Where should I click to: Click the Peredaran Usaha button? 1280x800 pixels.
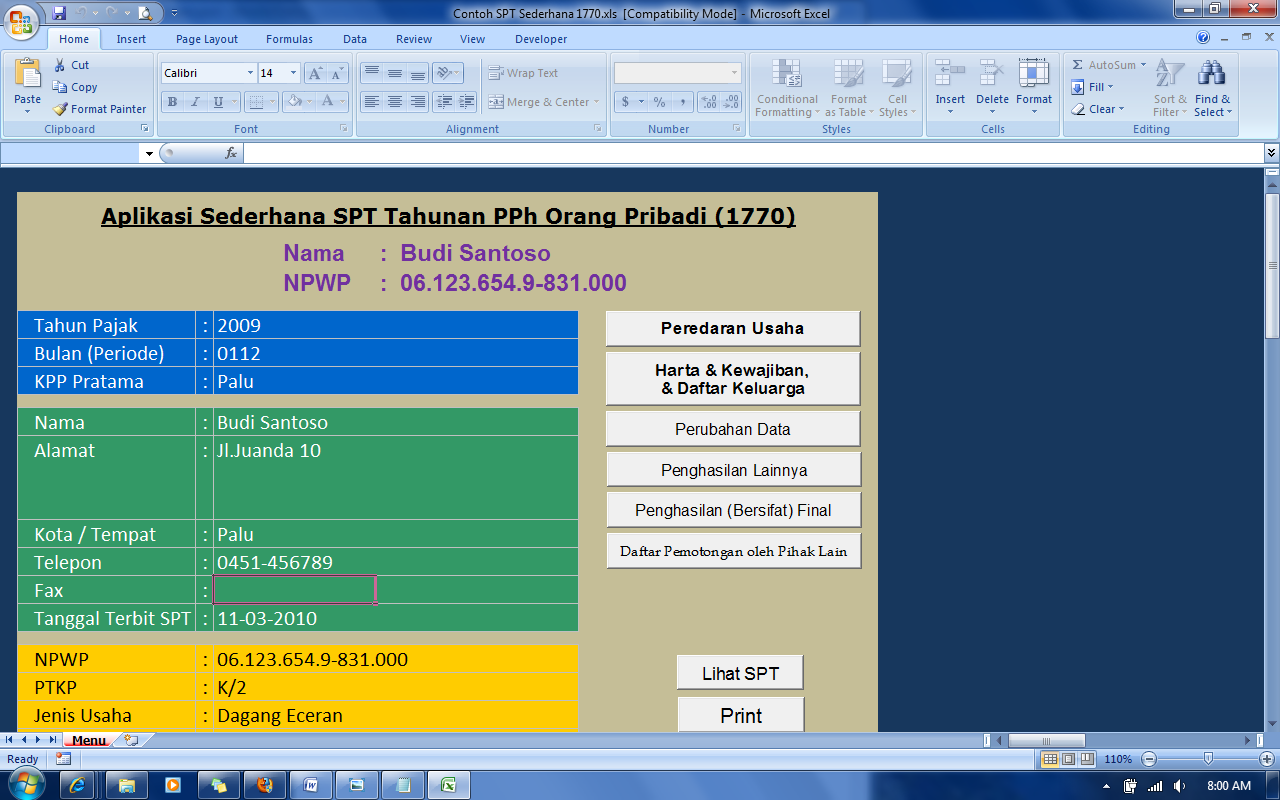pos(732,327)
